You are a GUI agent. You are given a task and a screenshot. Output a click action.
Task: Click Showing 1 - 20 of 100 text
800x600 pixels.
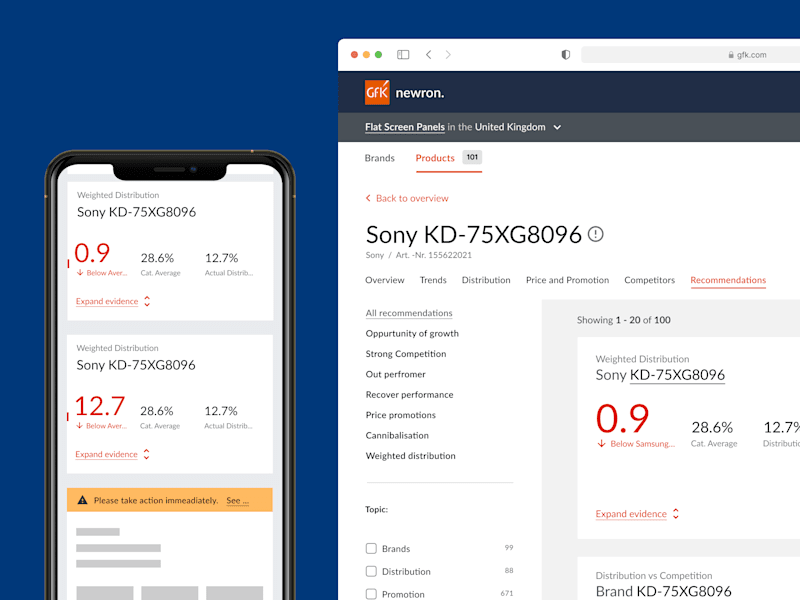[623, 320]
